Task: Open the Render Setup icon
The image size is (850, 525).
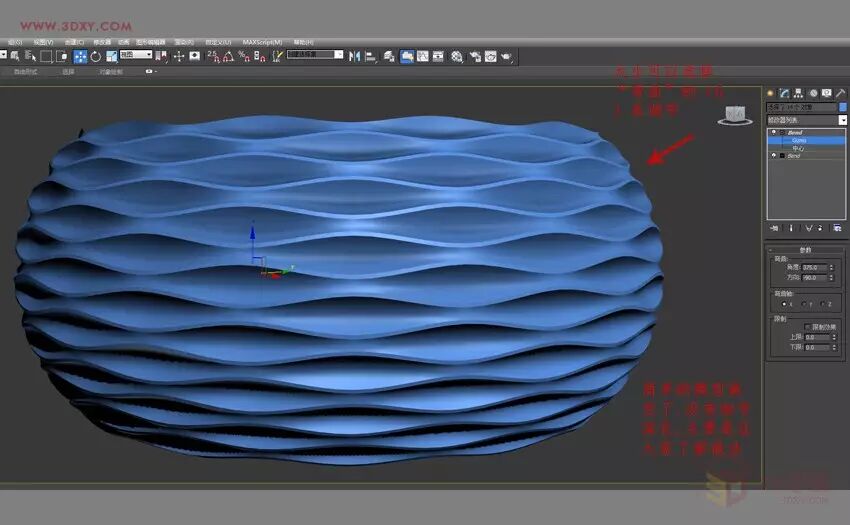Action: point(475,56)
